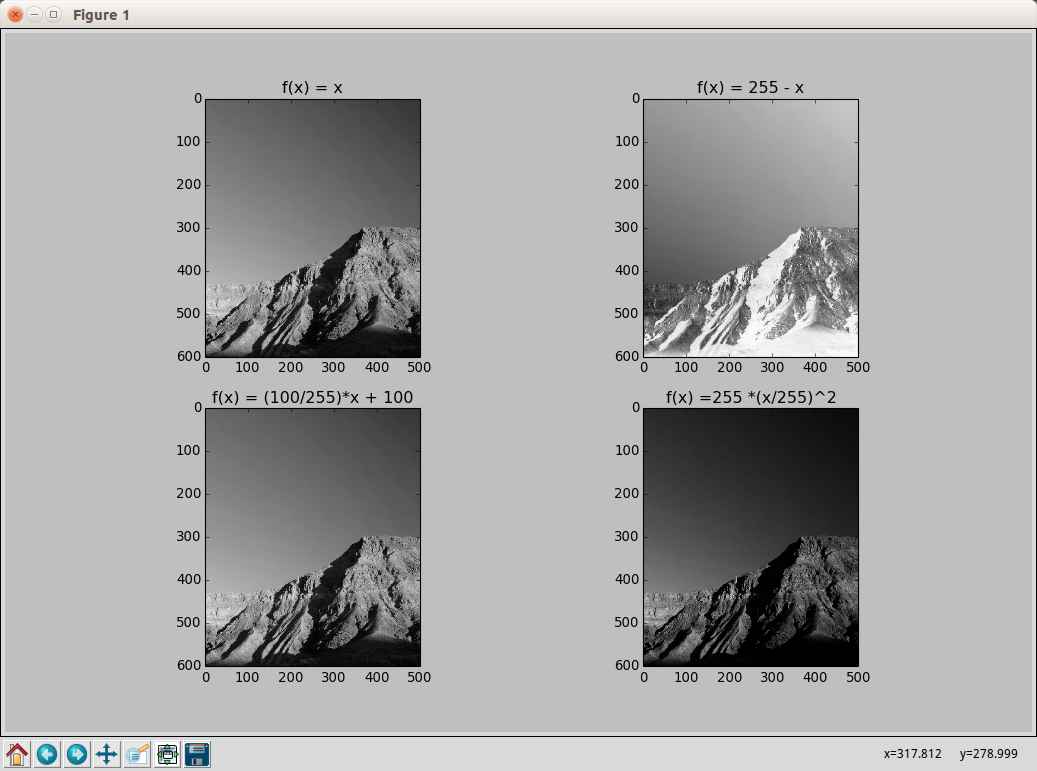Click the title f(x) = (100/255)*x + 100

click(x=312, y=397)
